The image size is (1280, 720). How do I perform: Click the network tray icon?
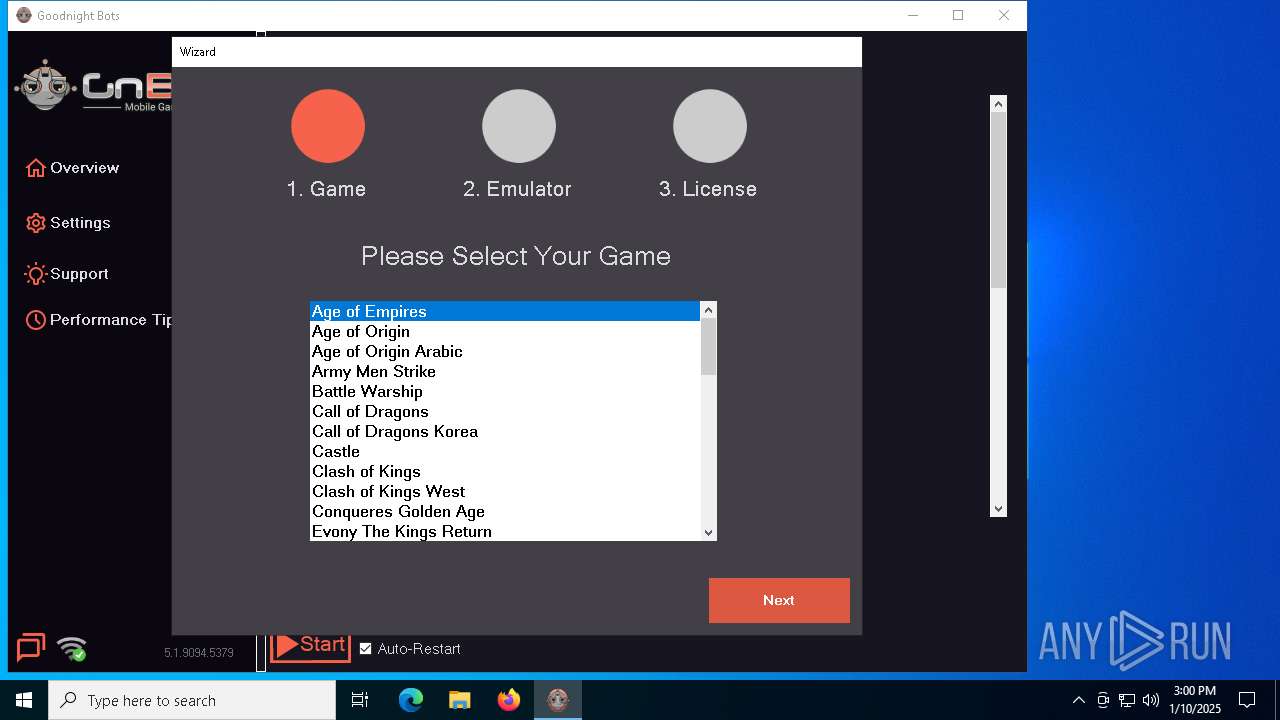coord(1127,700)
